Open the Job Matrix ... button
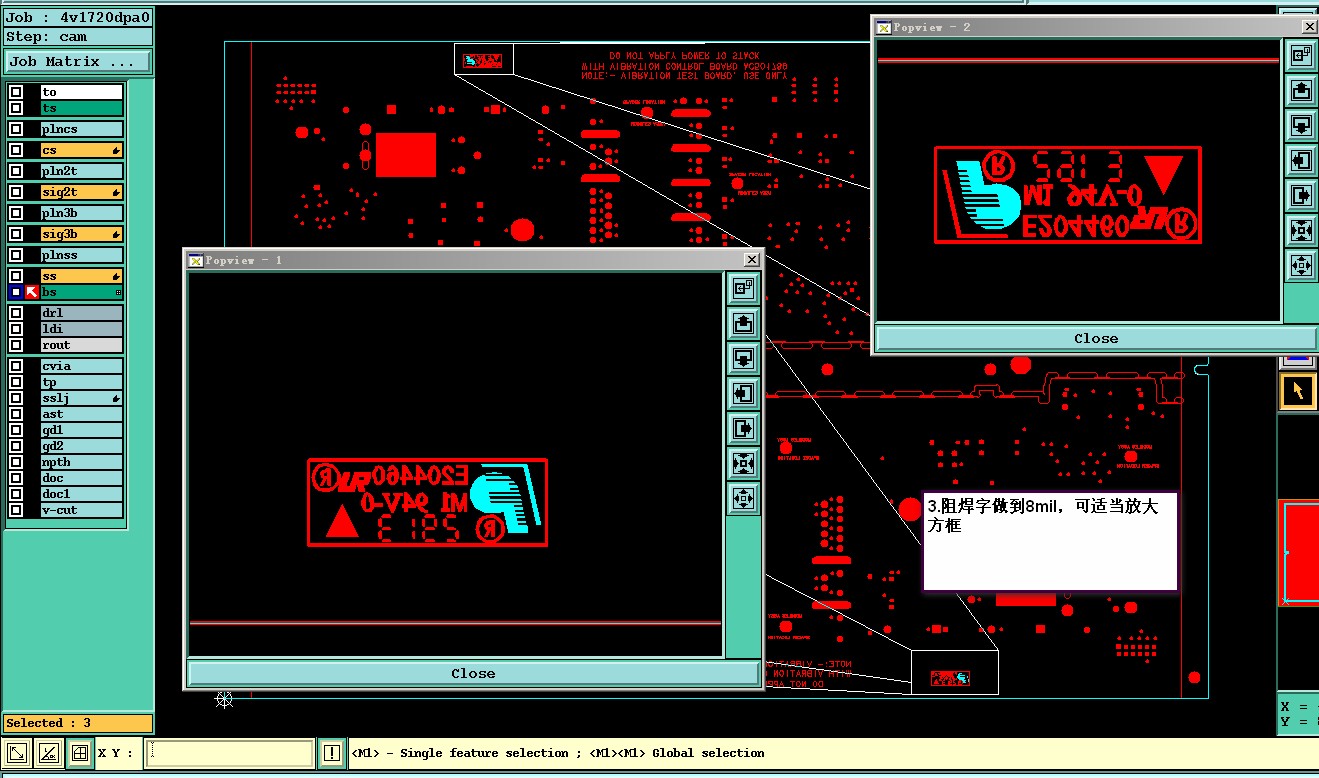The image size is (1319, 778). [78, 62]
